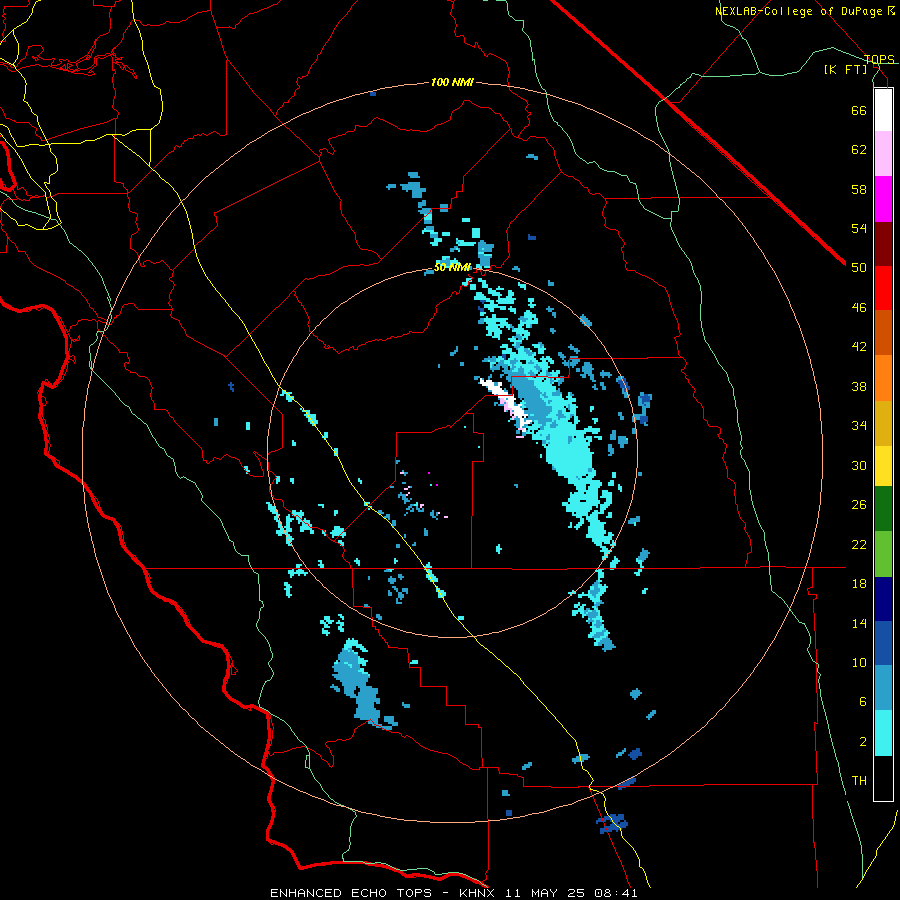Click the light pink 62 kft swatch
900x900 pixels.
tap(883, 153)
